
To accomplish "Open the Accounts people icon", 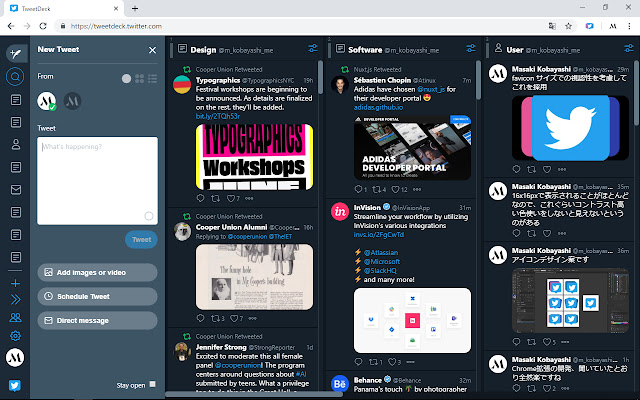I will [x=15, y=317].
